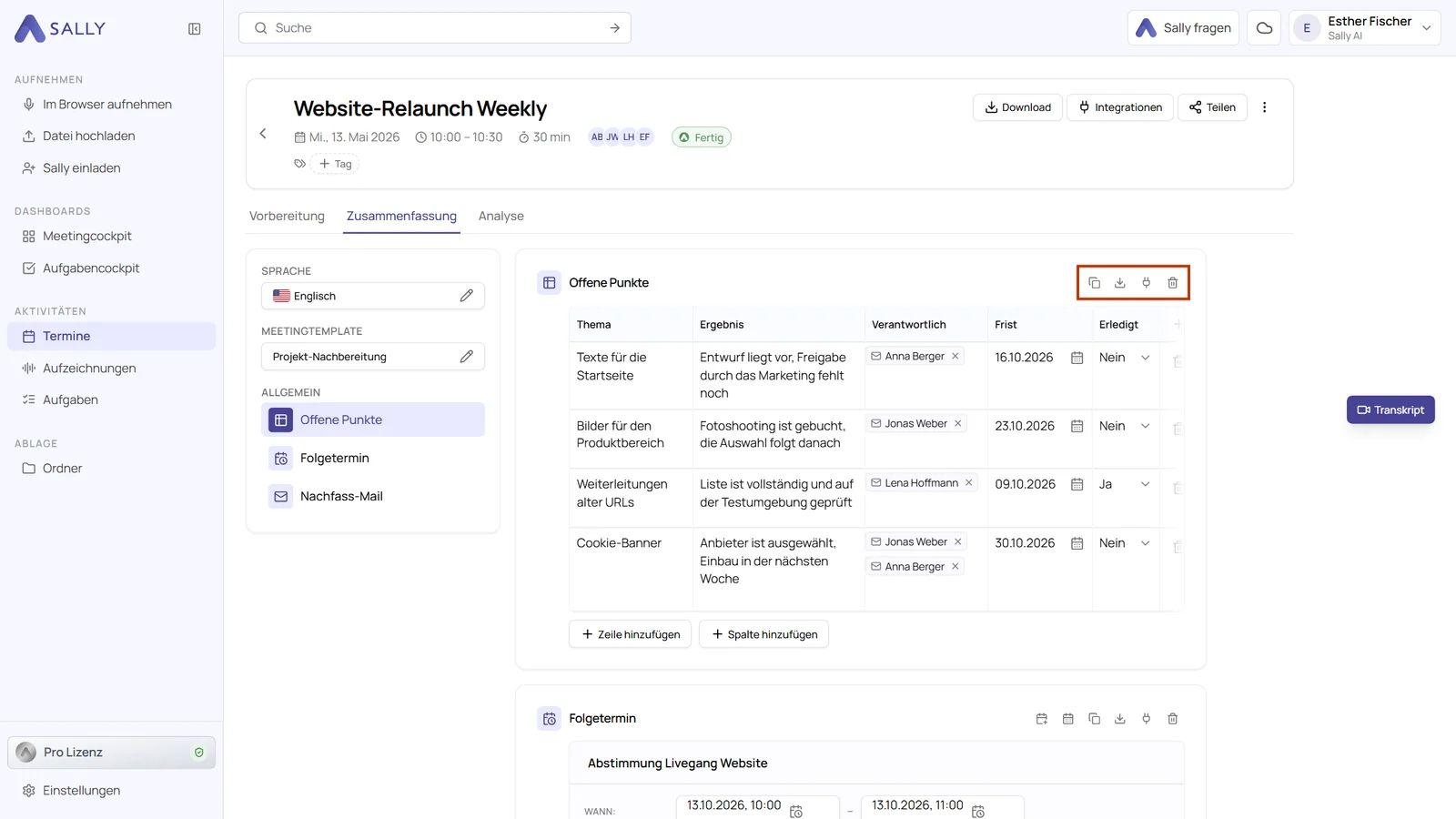This screenshot has height=819, width=1456.
Task: Add a row with Zeile hinzufügen
Action: coord(630,634)
